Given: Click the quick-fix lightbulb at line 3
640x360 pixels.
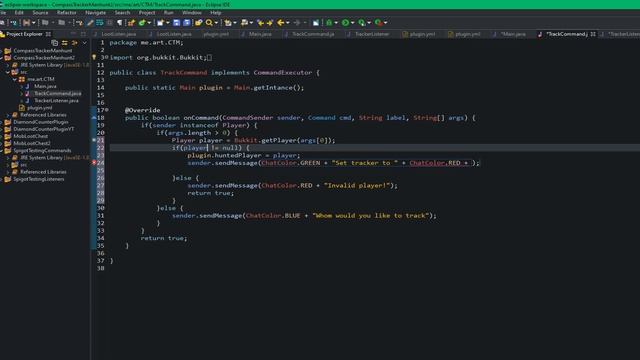Looking at the screenshot, I should tap(94, 58).
